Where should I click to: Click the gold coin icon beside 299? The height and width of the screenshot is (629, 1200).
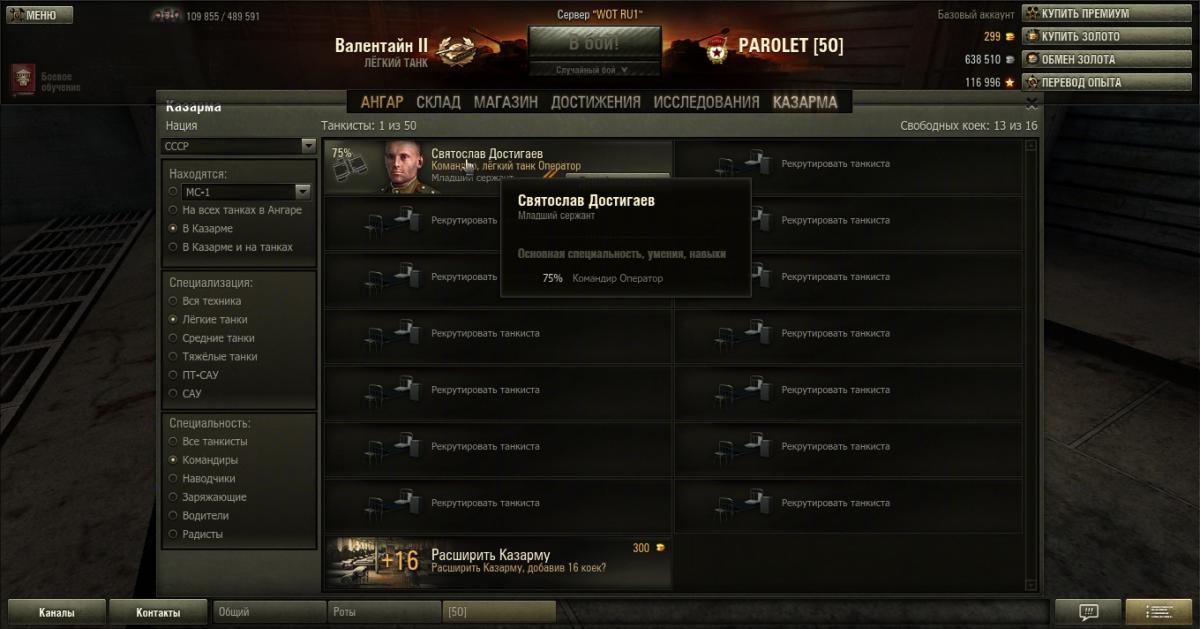1009,37
